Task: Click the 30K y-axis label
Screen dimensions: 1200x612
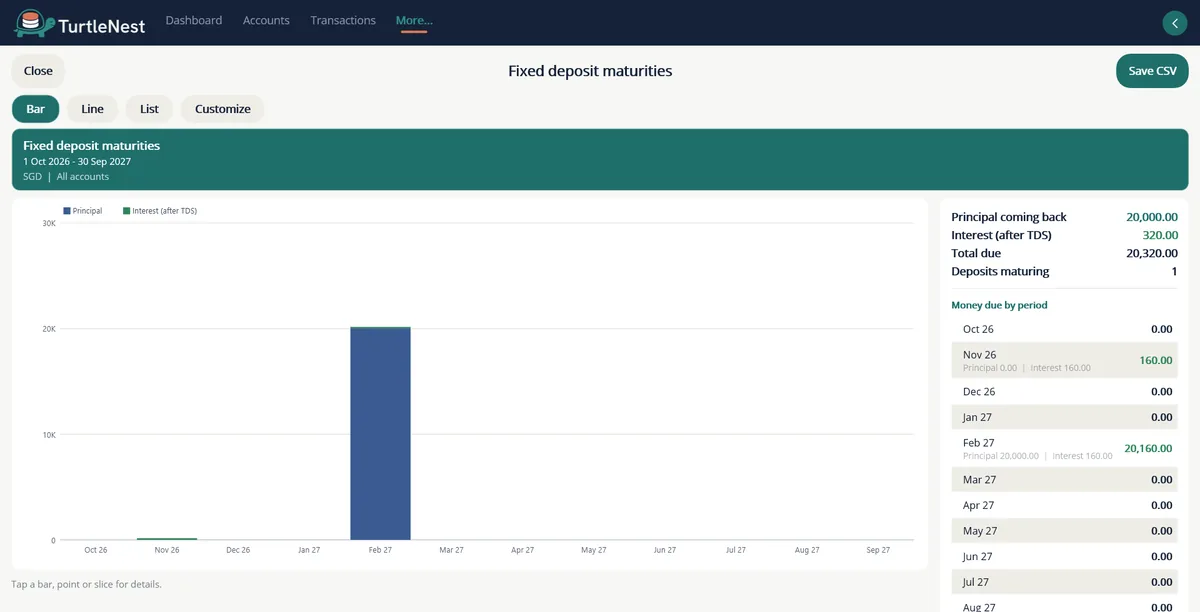Action: tap(49, 223)
